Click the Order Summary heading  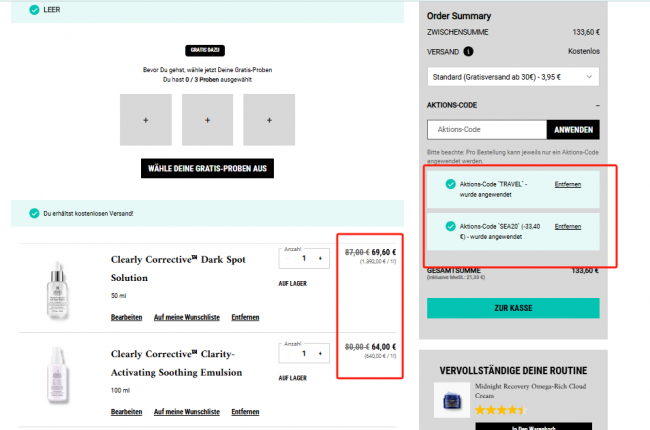459,16
